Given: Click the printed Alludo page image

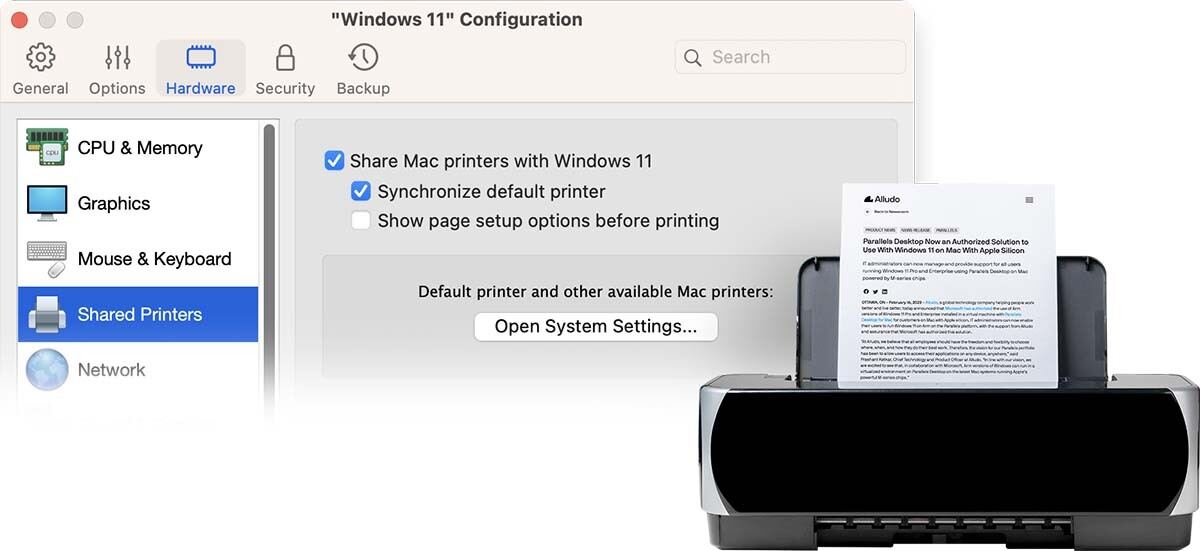Looking at the screenshot, I should pos(947,285).
